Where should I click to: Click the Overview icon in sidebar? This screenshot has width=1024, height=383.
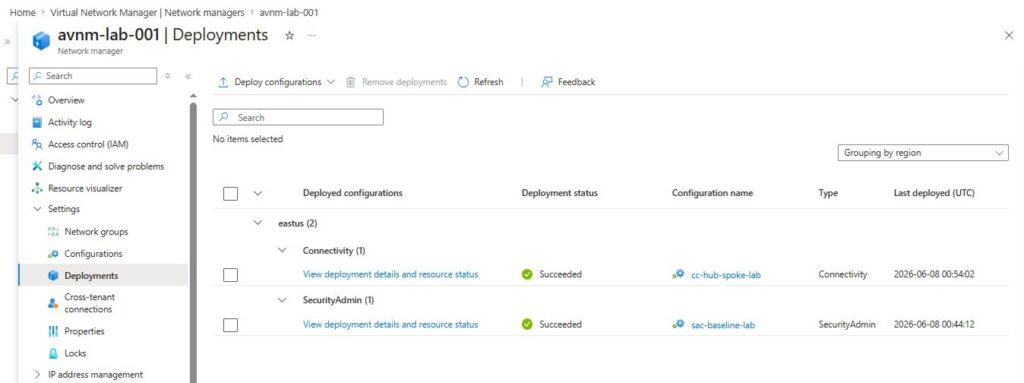click(37, 100)
